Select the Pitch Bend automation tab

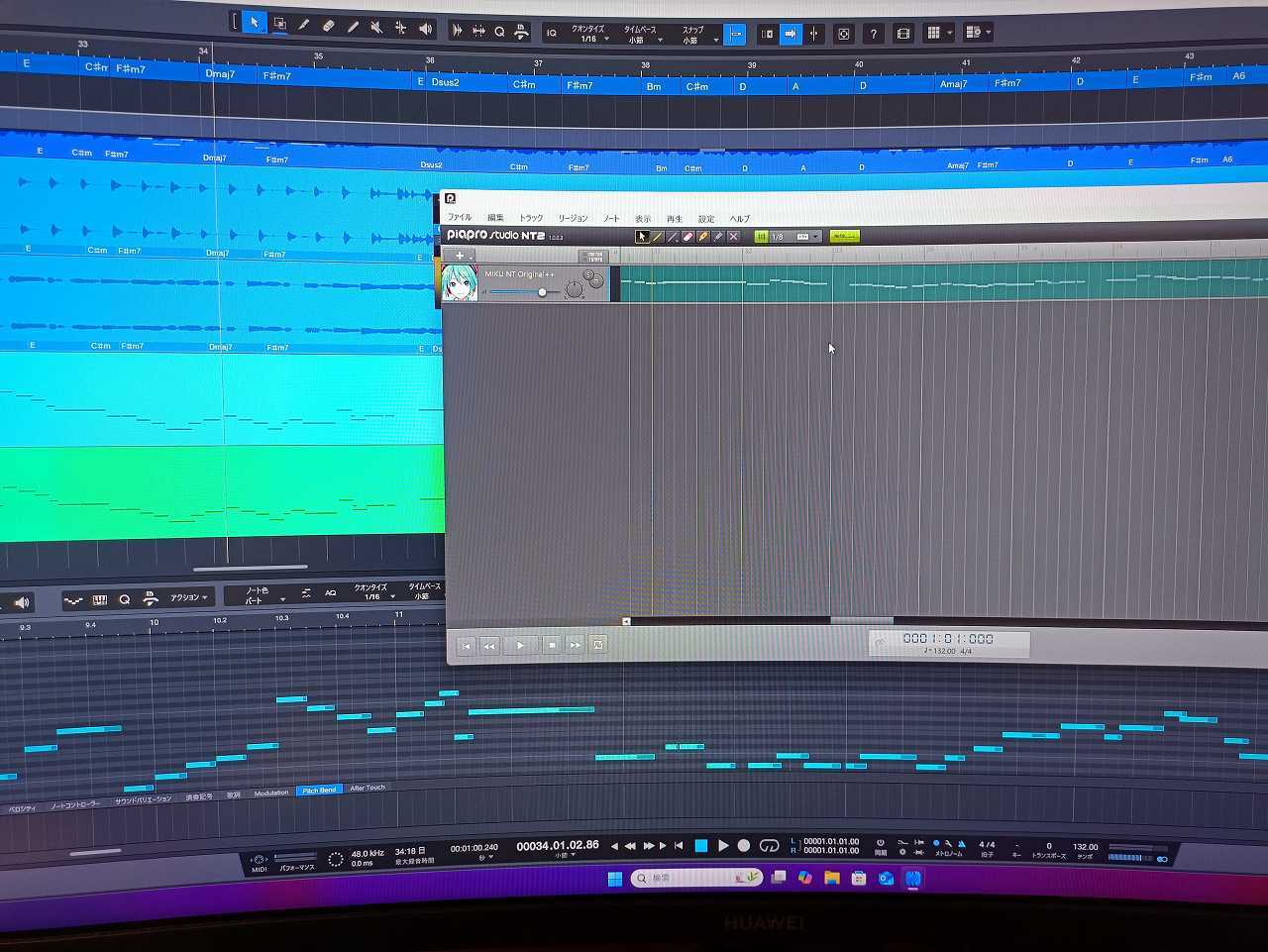(x=319, y=791)
